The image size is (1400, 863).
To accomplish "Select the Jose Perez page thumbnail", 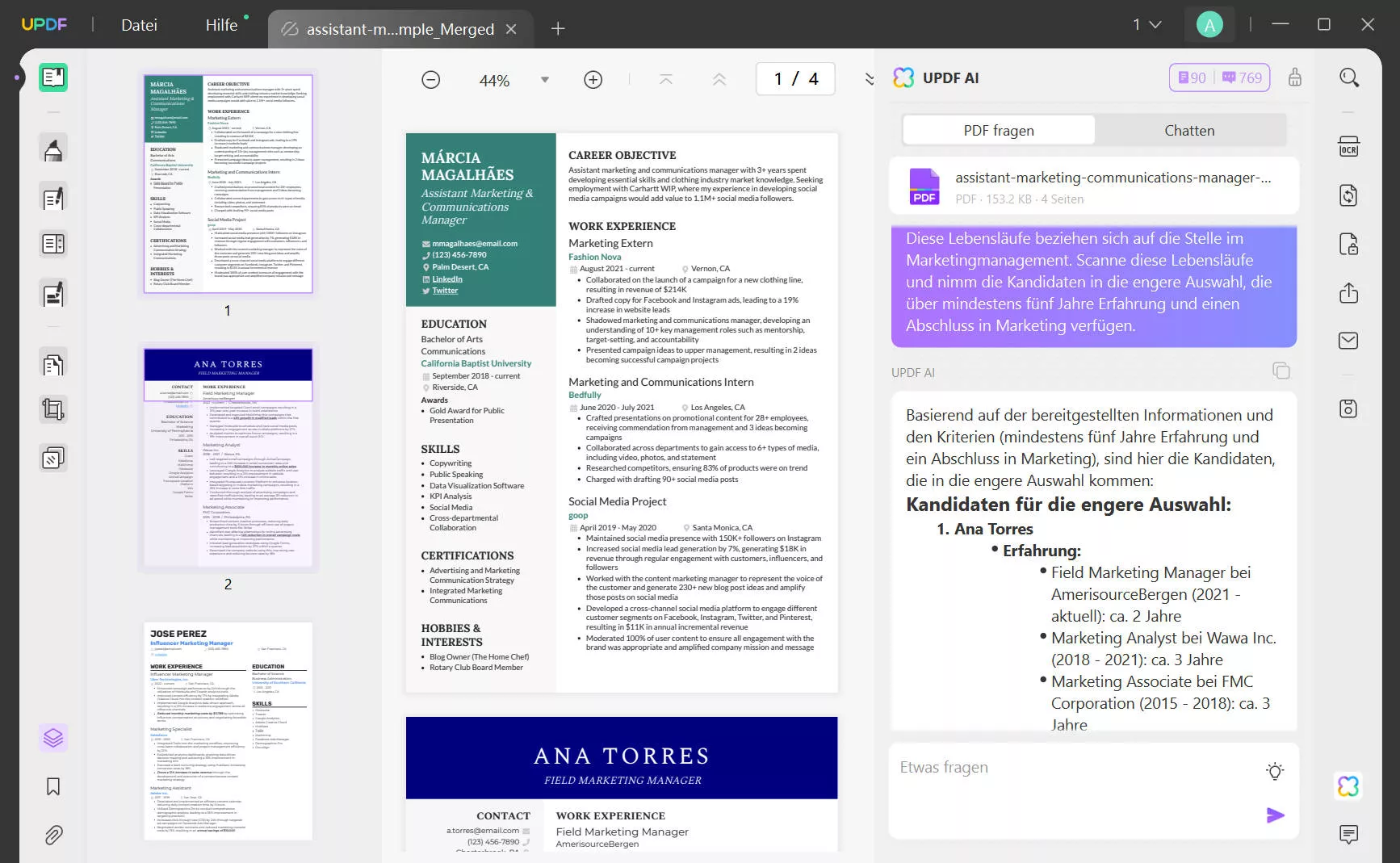I will point(228,731).
